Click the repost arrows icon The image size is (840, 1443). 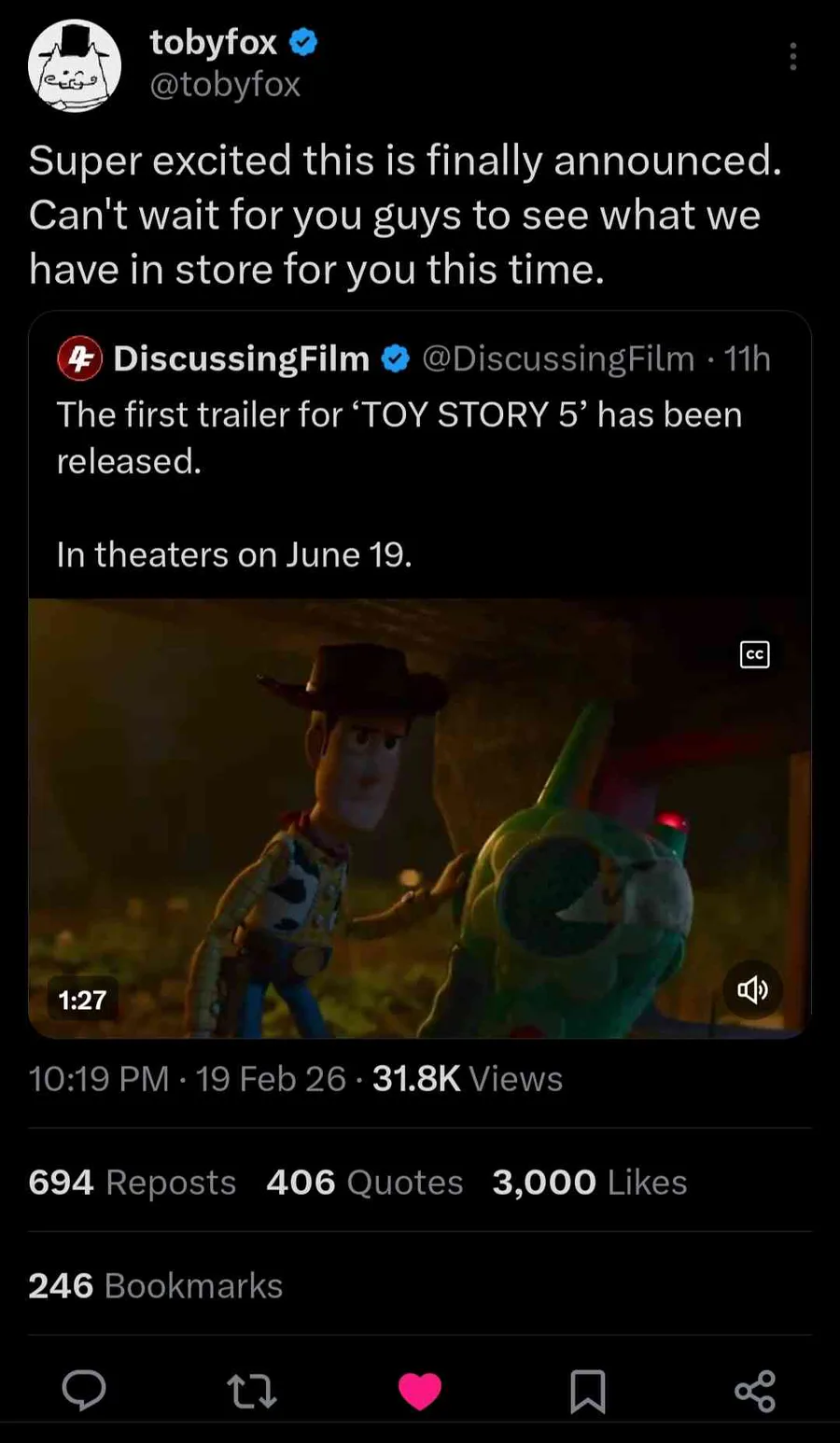click(252, 1391)
